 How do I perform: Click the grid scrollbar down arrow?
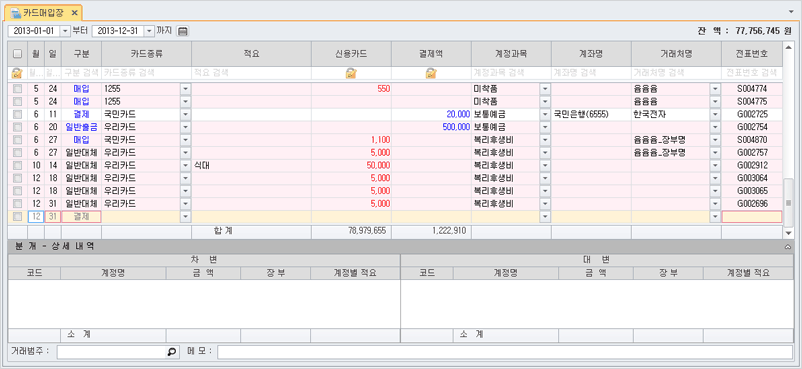click(x=789, y=233)
